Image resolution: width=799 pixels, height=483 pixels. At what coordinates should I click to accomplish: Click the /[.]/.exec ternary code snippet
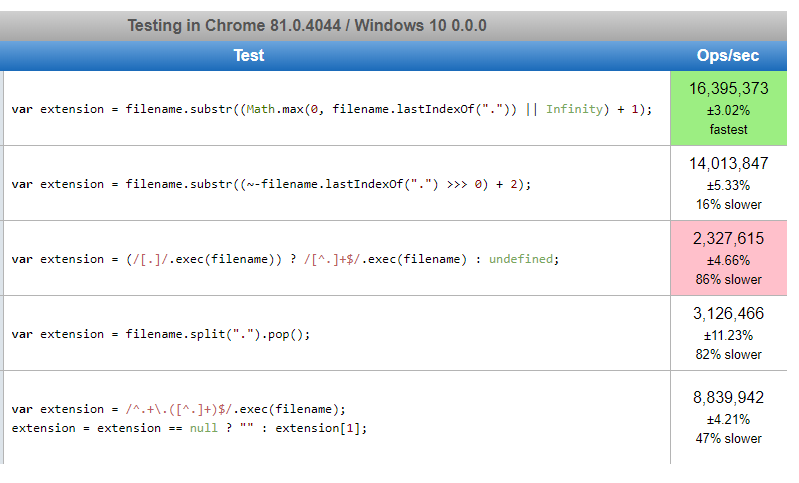(285, 259)
